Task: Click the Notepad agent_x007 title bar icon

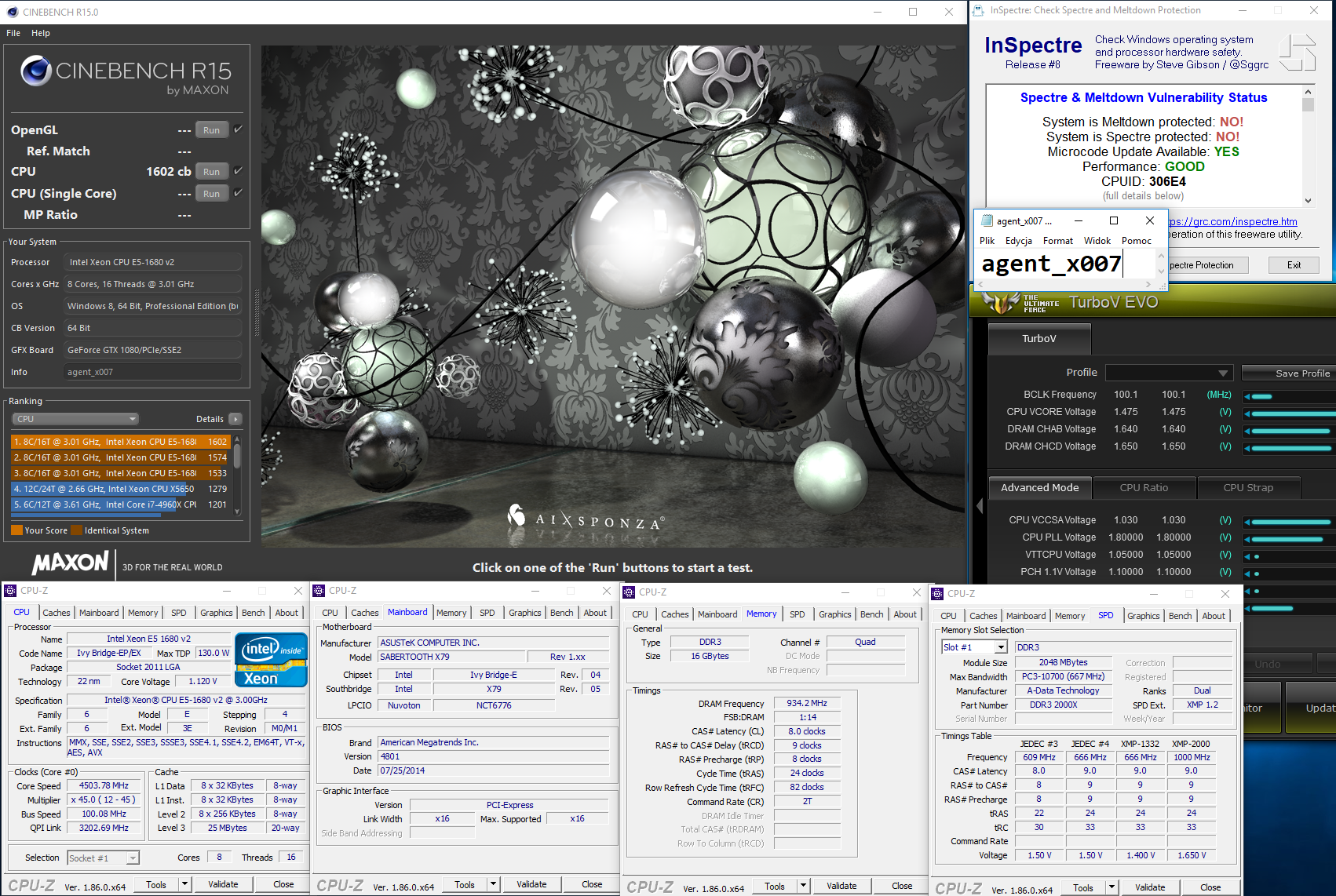Action: tap(986, 220)
